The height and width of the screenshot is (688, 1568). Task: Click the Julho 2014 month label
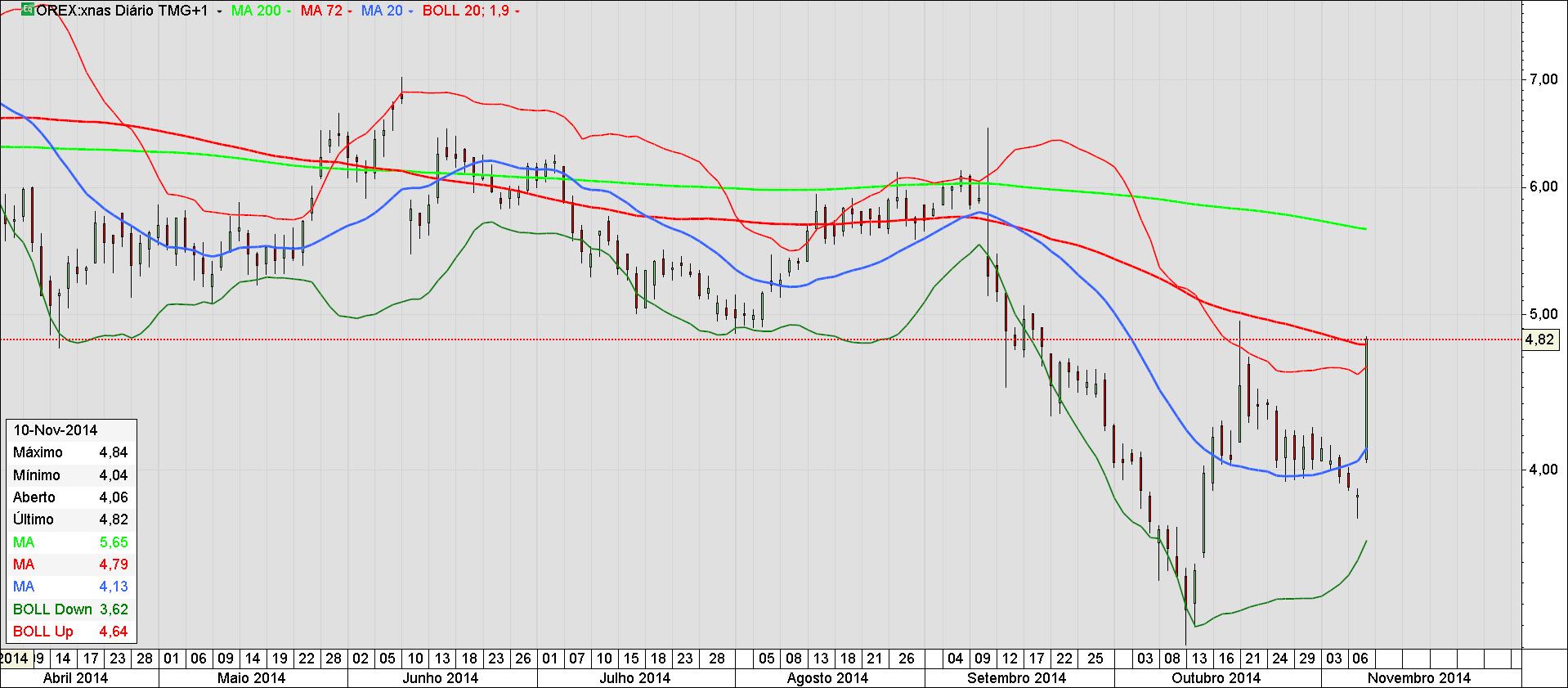point(635,678)
